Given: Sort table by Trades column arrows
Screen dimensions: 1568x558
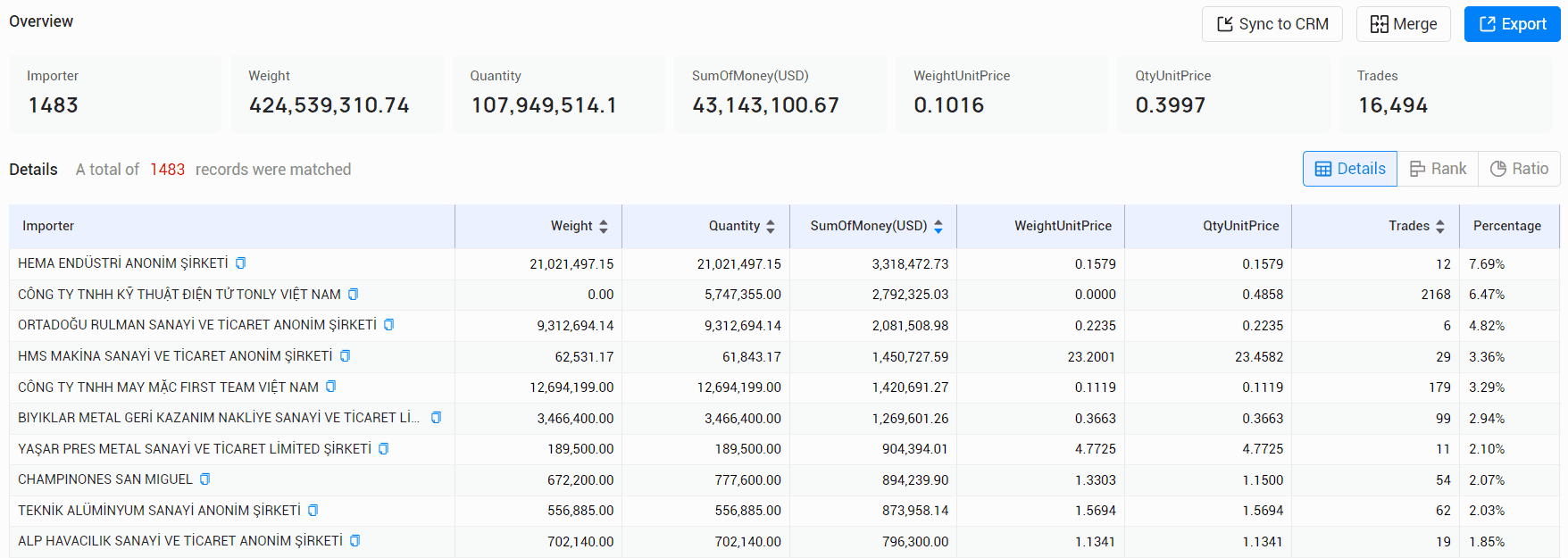Looking at the screenshot, I should tap(1440, 227).
